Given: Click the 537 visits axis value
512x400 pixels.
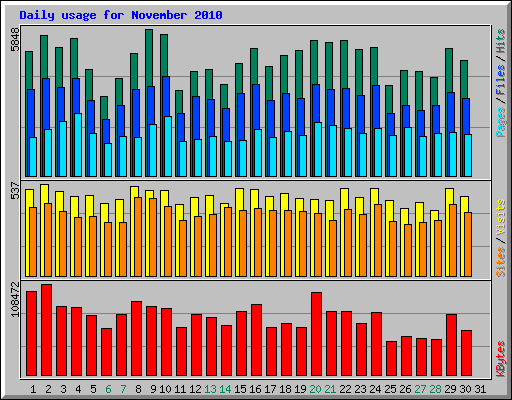Looking at the screenshot, I should coord(15,191).
